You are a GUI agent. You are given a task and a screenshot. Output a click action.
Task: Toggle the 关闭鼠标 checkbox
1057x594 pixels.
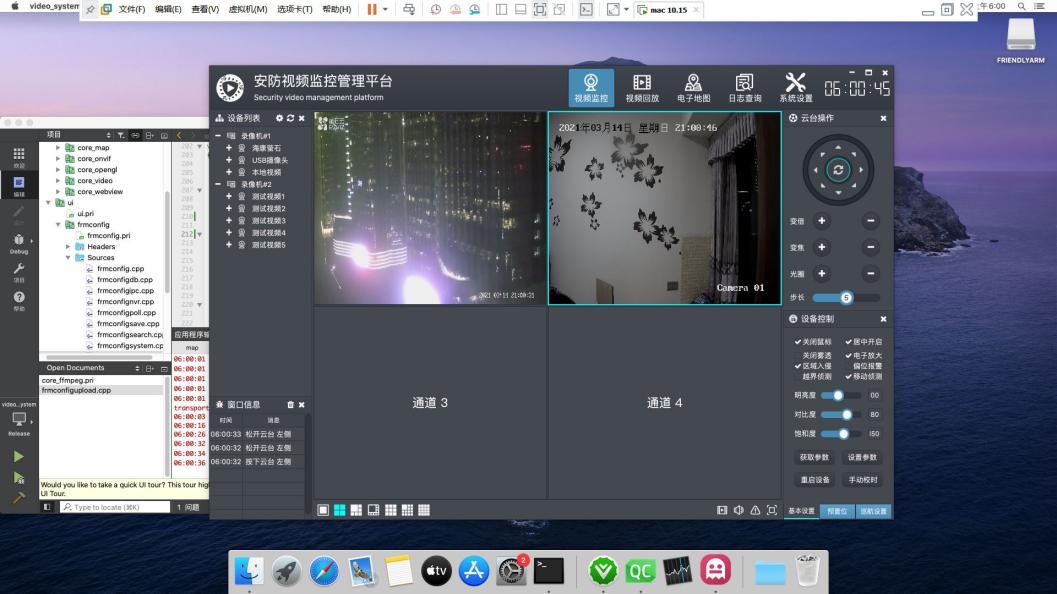[x=798, y=342]
